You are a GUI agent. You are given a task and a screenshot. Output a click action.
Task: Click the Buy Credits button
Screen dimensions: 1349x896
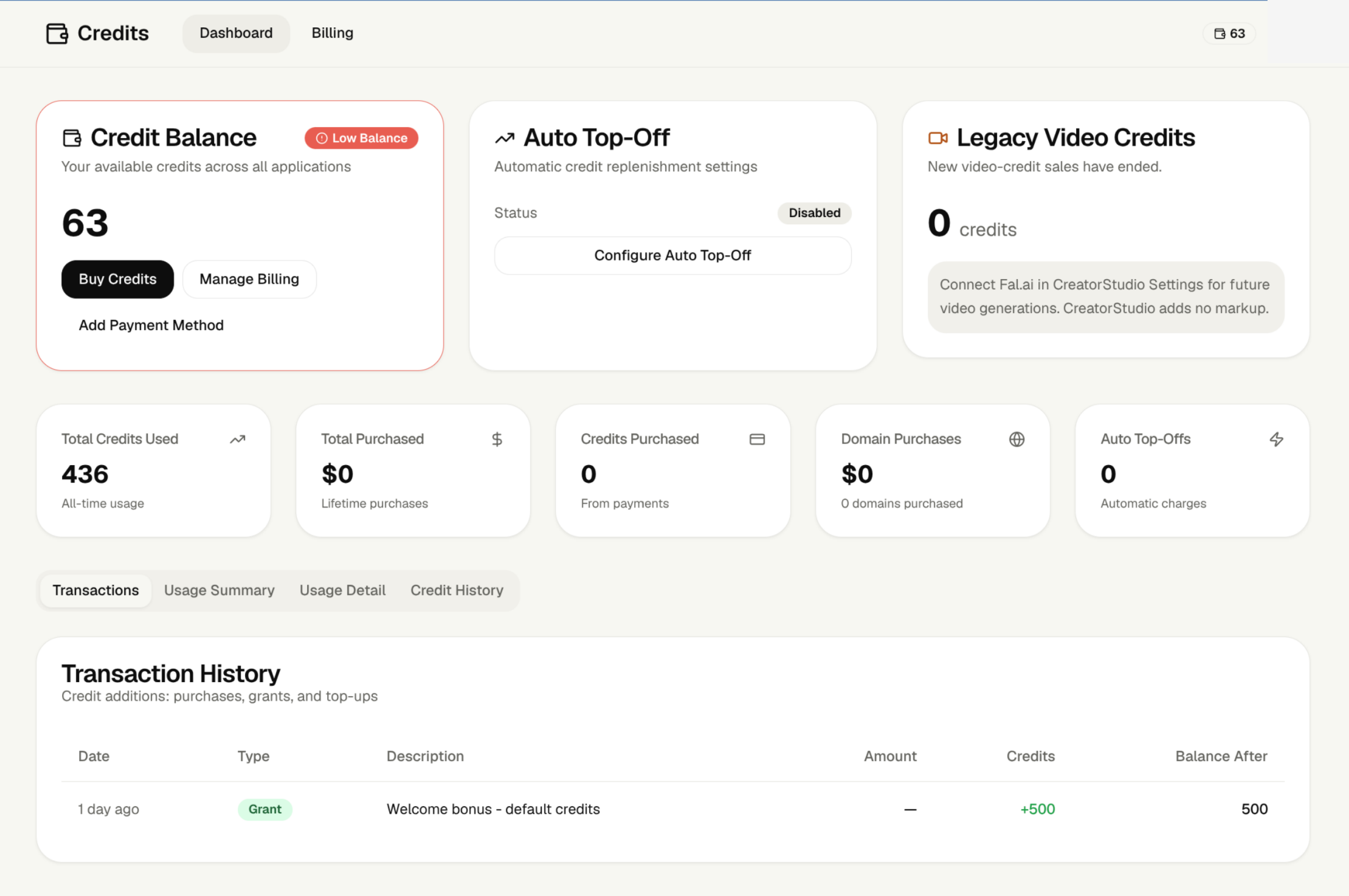pos(117,279)
